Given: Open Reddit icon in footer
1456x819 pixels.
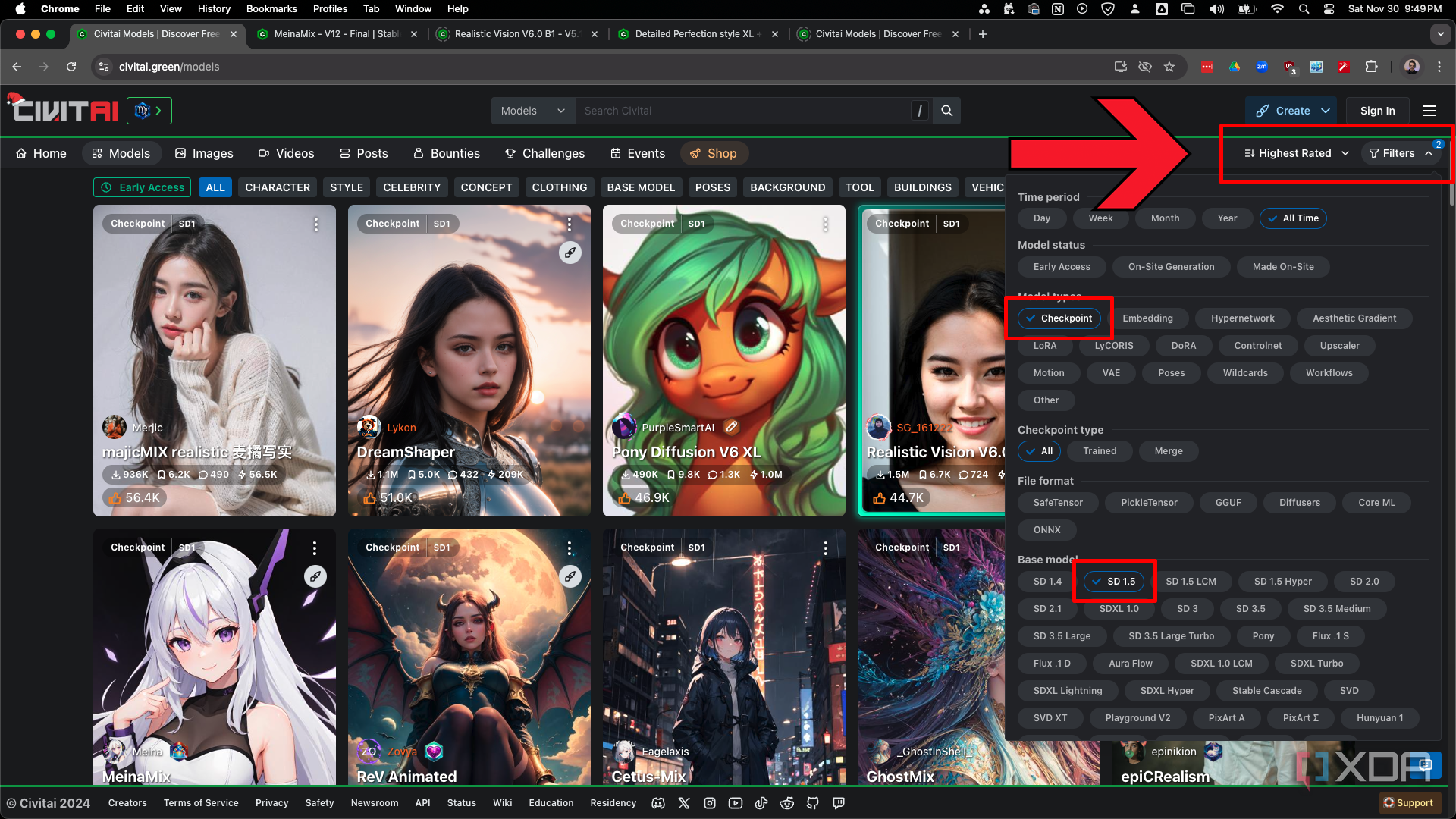Looking at the screenshot, I should point(787,803).
